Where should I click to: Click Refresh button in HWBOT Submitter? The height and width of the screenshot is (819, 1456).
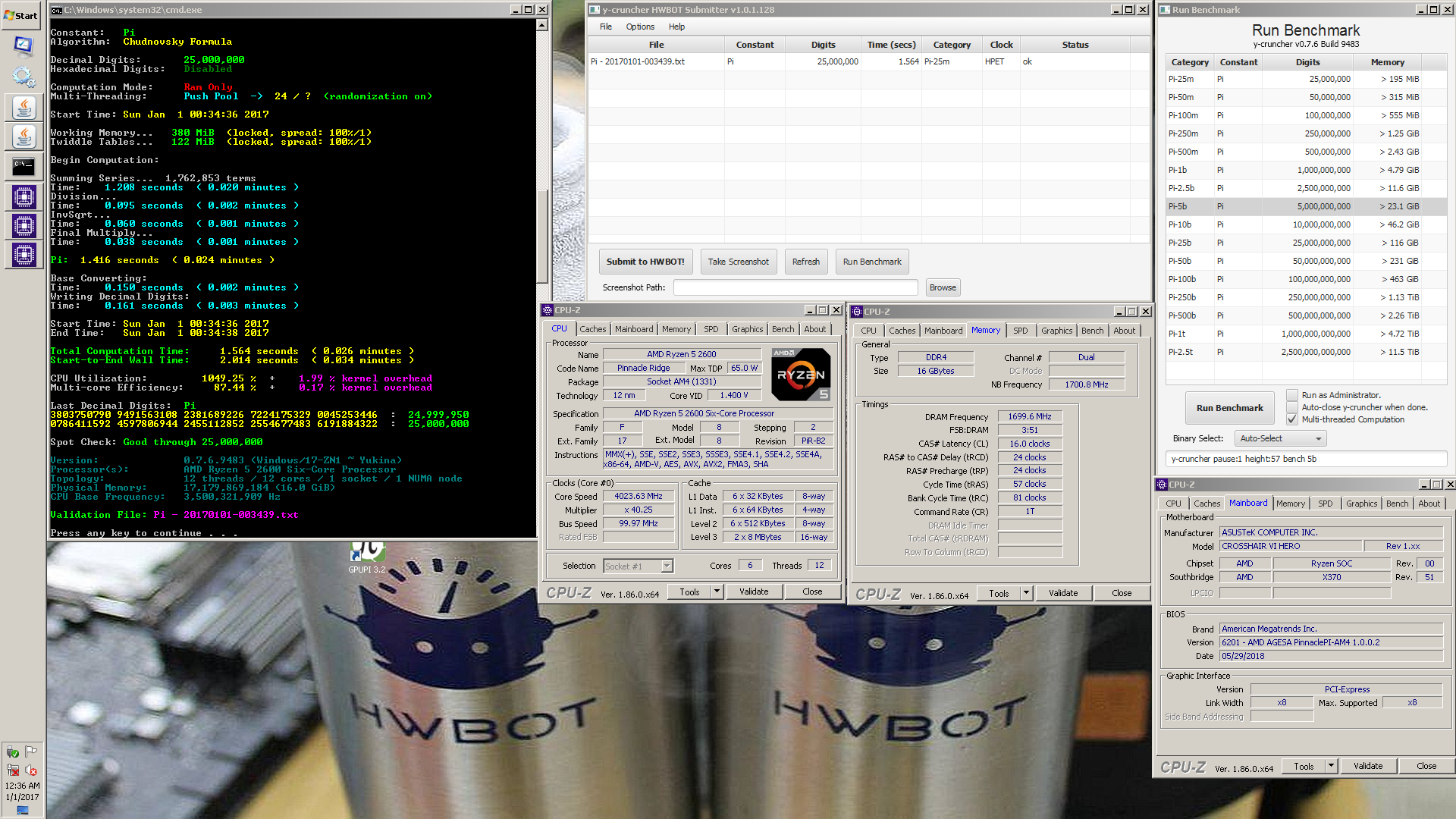point(806,262)
